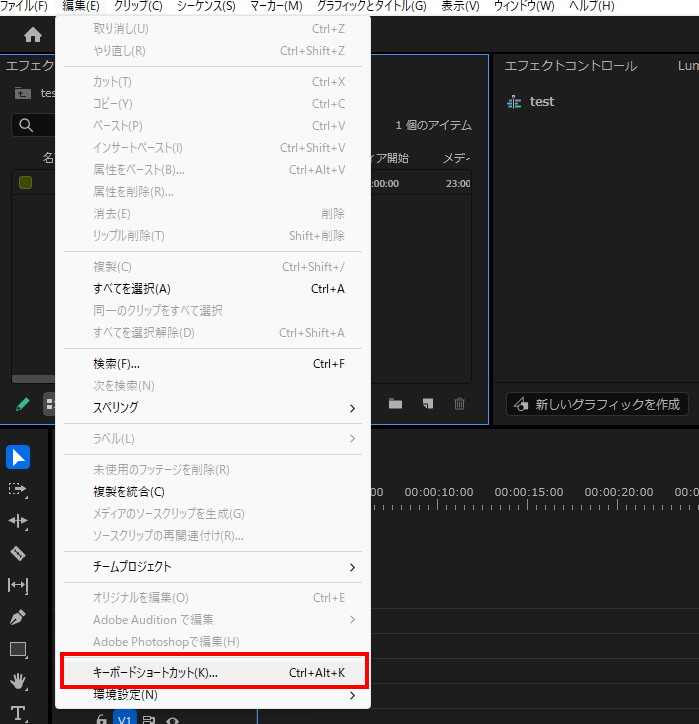Expand the チームプロジェクト submenu
The height and width of the screenshot is (724, 699).
[x=215, y=567]
